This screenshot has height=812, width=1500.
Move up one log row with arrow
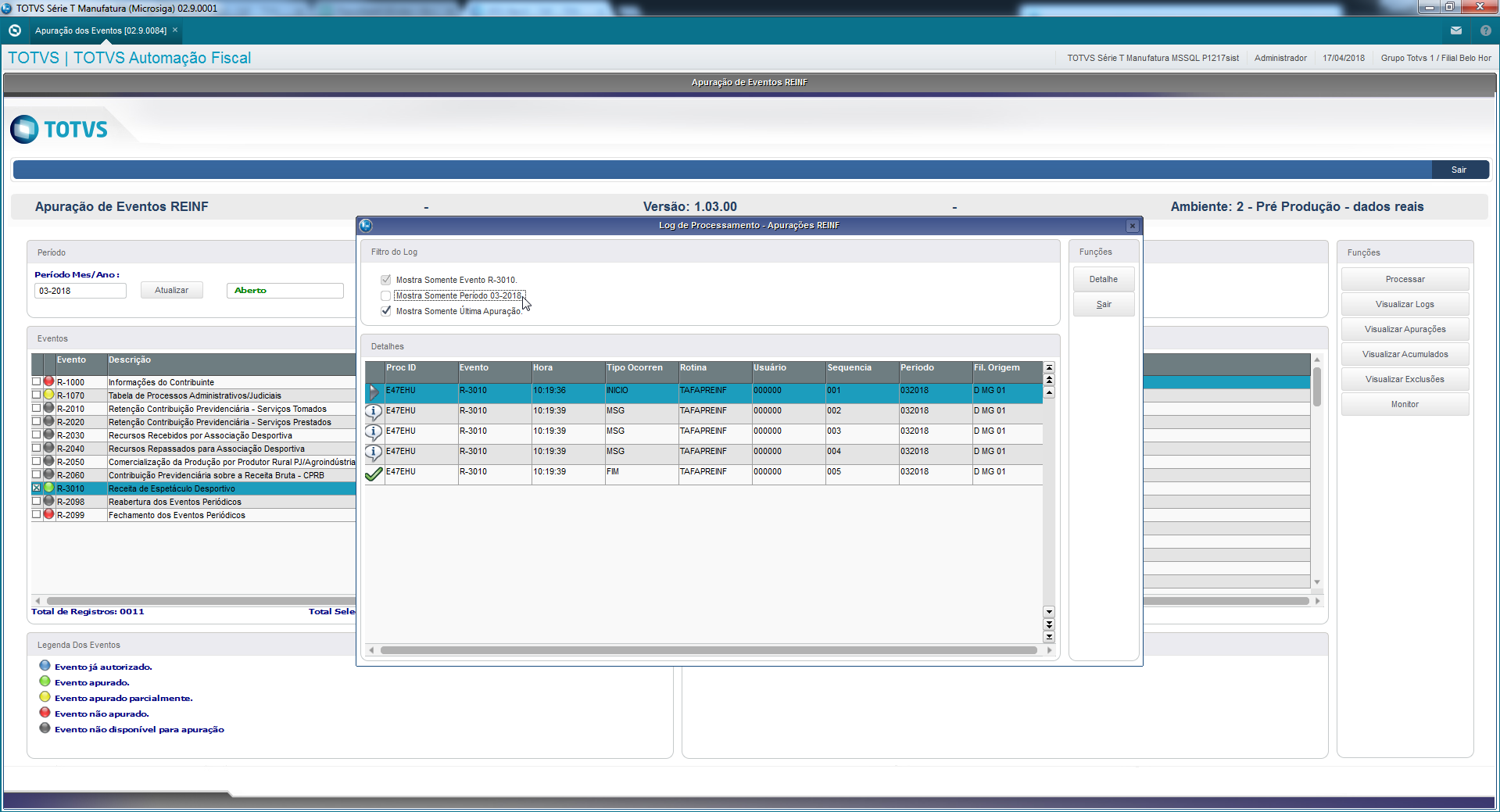tap(1049, 392)
